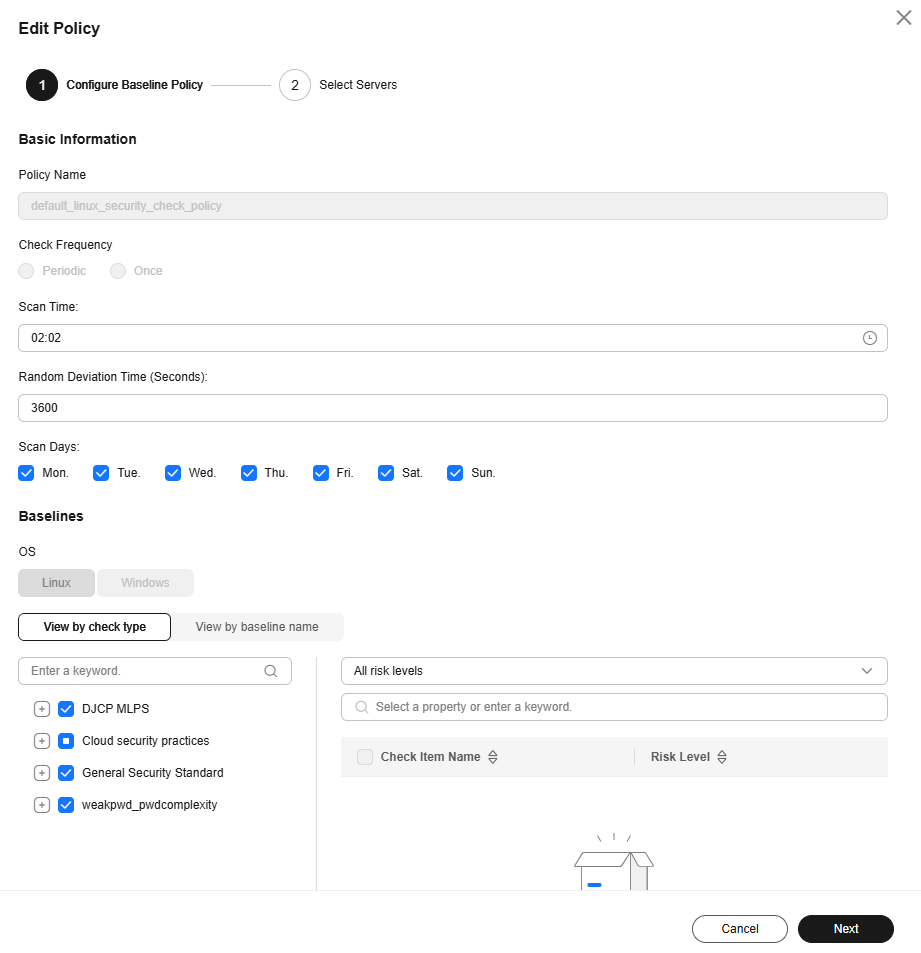Expand the DJCP MLPS tree node

[x=41, y=709]
